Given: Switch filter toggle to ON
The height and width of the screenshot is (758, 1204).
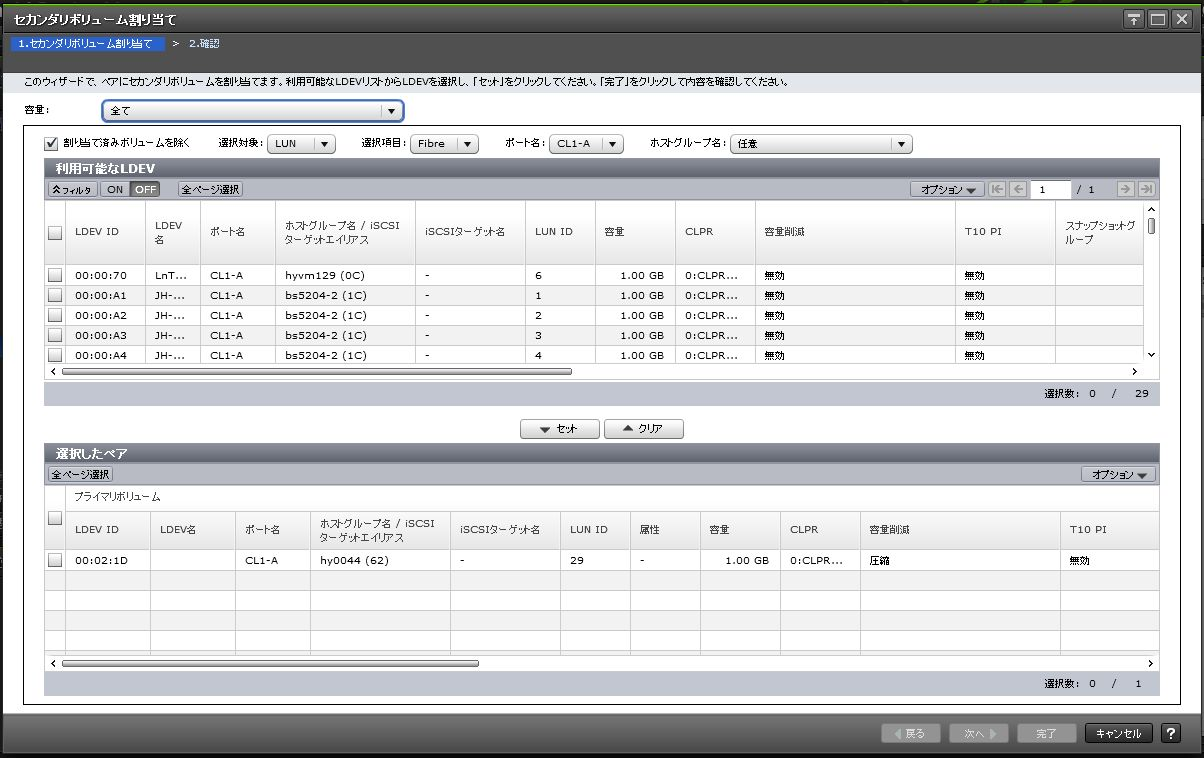Looking at the screenshot, I should pyautogui.click(x=115, y=189).
